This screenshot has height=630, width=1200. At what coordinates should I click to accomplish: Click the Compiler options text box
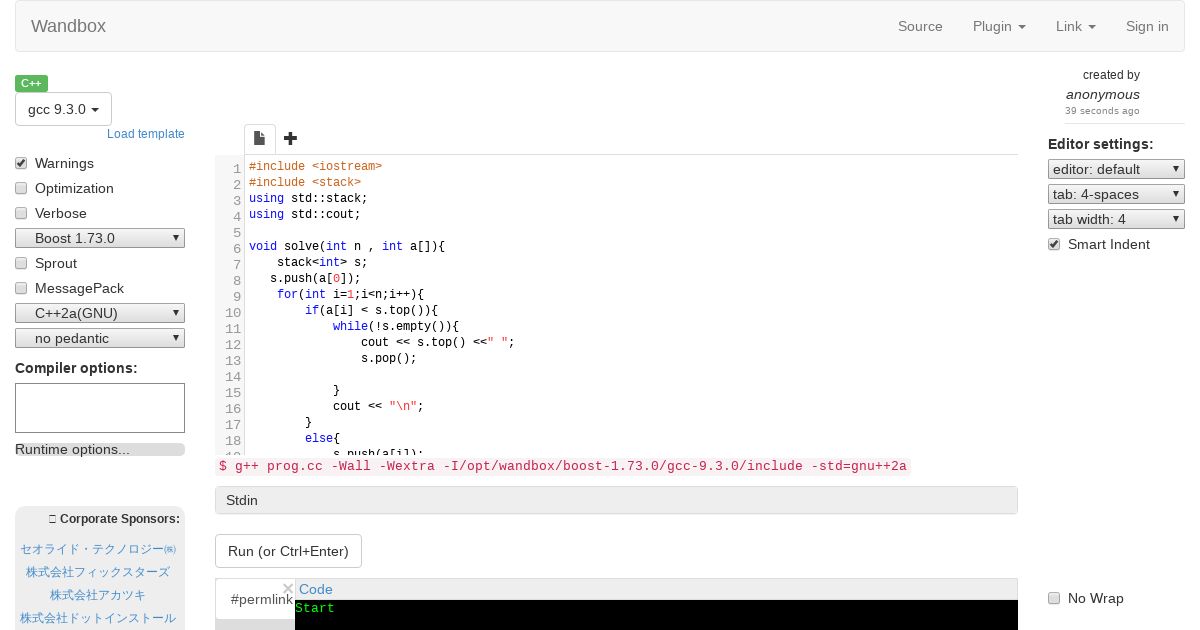point(100,408)
